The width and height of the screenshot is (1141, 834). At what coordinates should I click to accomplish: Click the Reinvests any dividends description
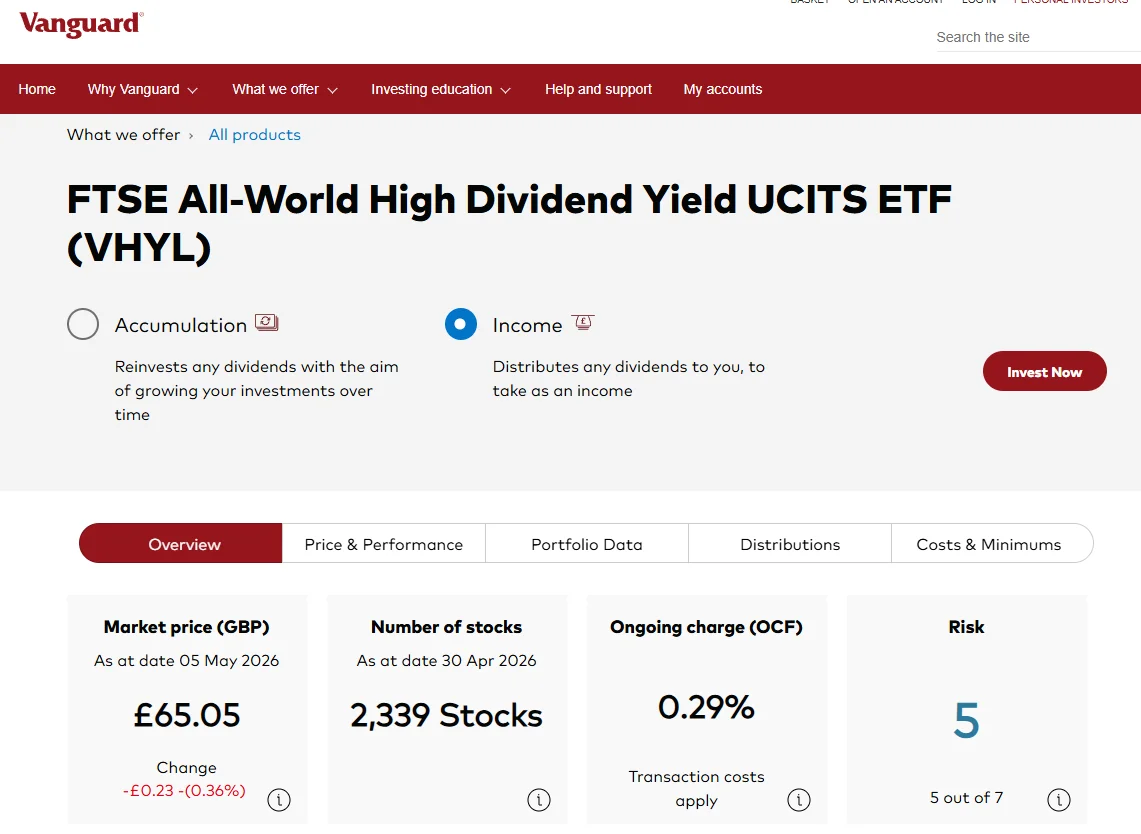tap(256, 391)
